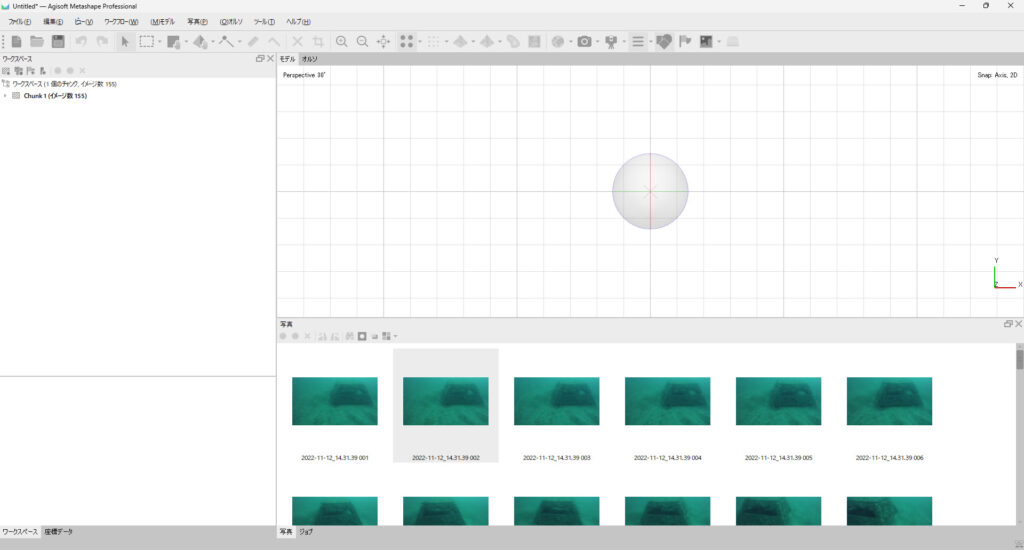Switch to the ジョブ tab

click(x=306, y=532)
